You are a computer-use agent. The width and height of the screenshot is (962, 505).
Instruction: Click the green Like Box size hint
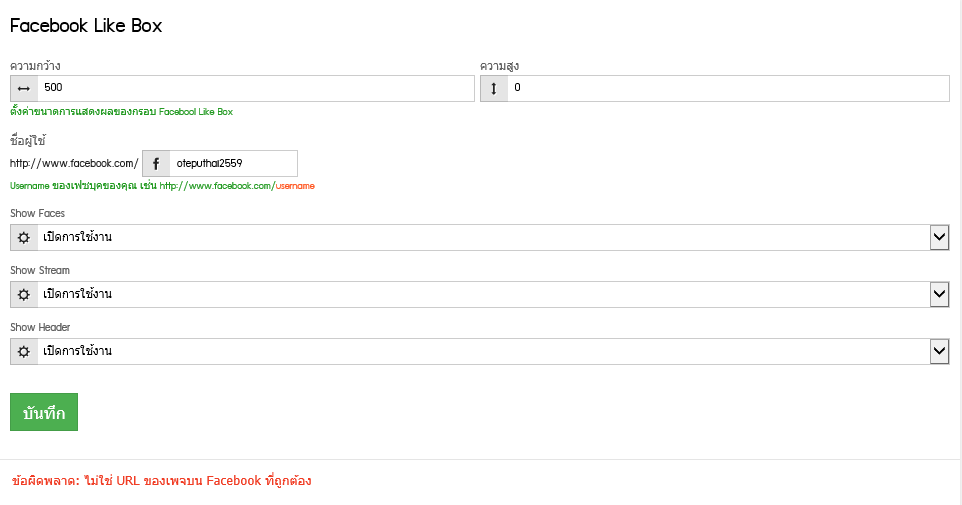tap(121, 111)
